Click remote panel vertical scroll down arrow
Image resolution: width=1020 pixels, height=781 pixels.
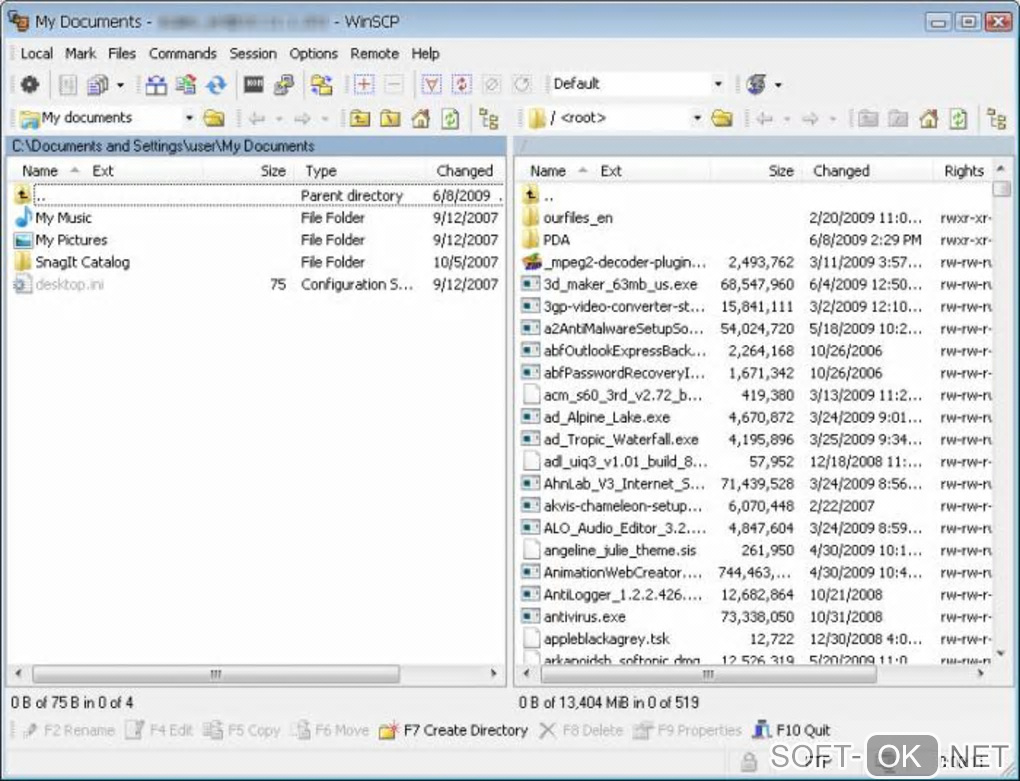(x=1000, y=654)
